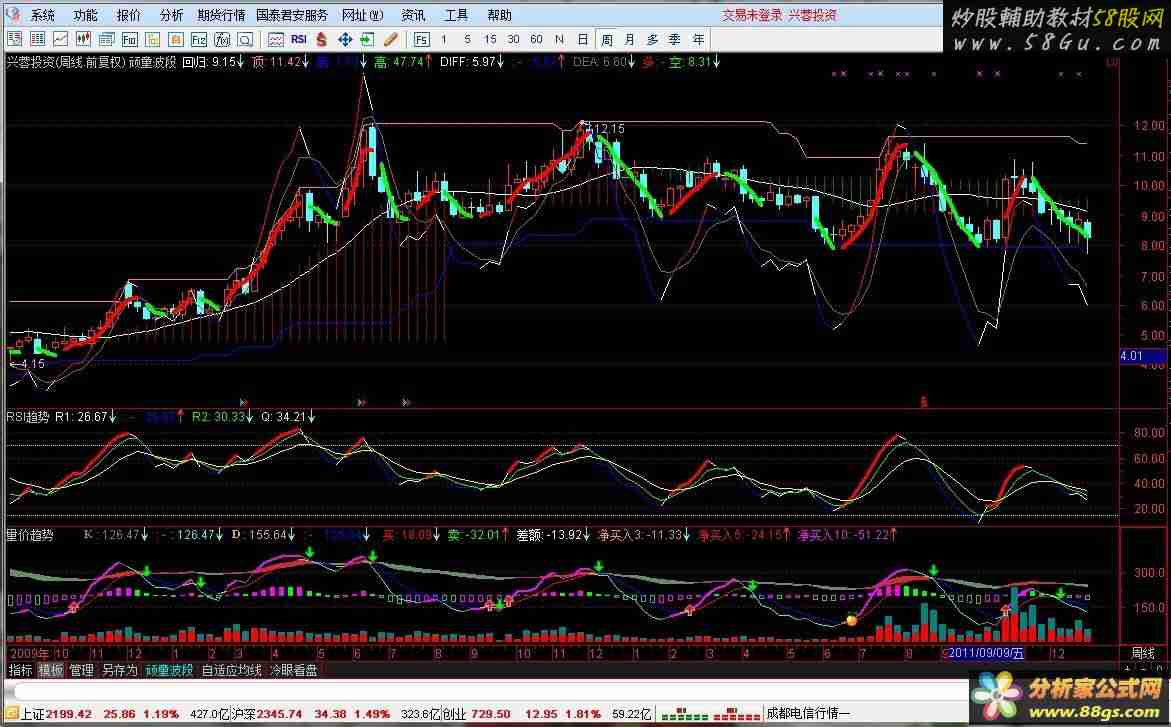The width and height of the screenshot is (1171, 727).
Task: Click the 指标 tab at bottom
Action: [x=20, y=670]
